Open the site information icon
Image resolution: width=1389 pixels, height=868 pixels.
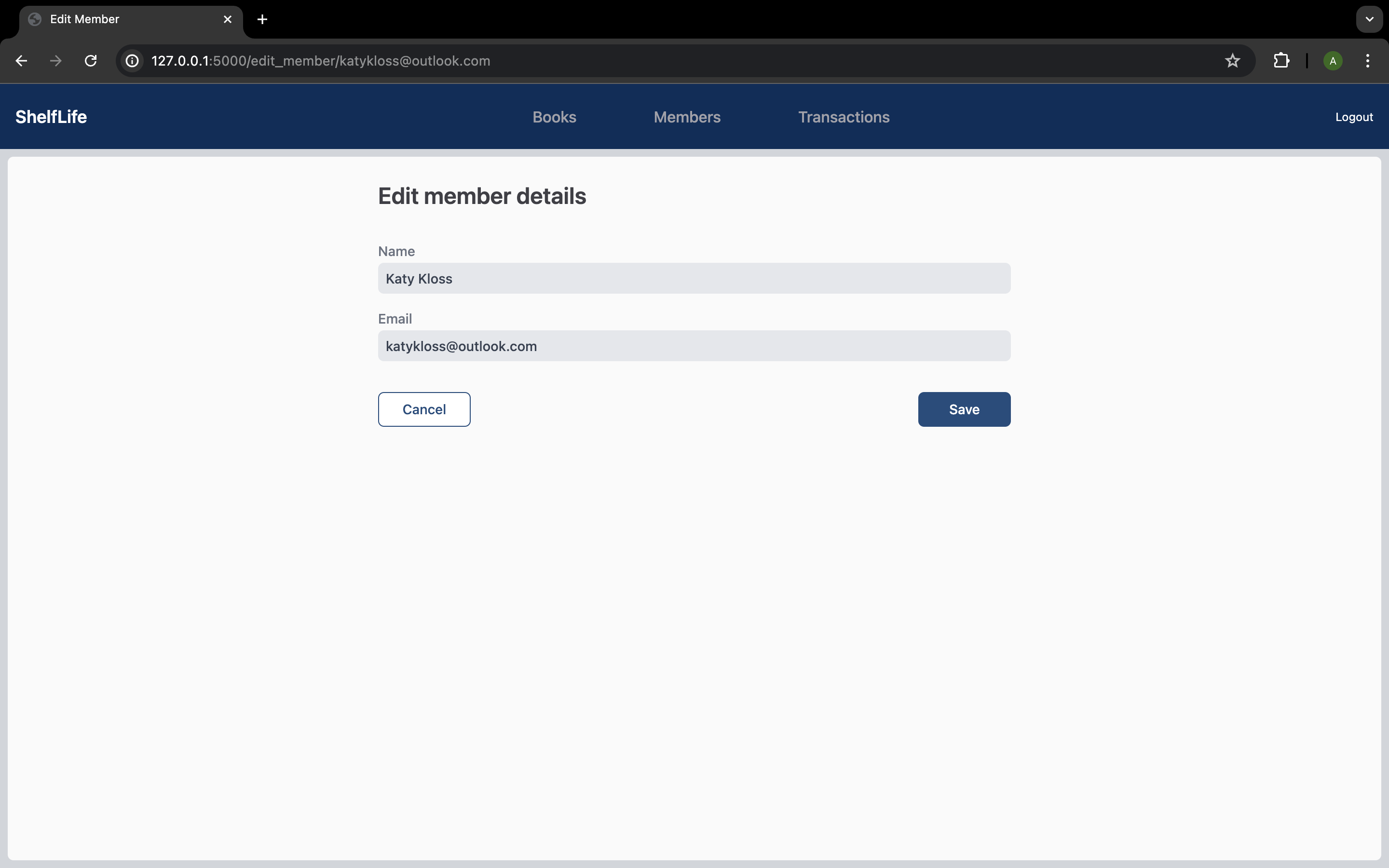pos(133,61)
